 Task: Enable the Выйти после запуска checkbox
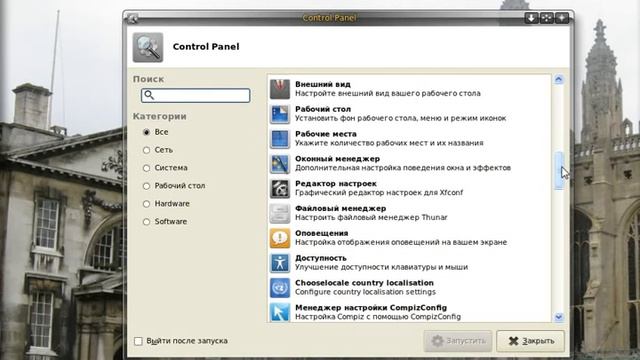click(138, 341)
